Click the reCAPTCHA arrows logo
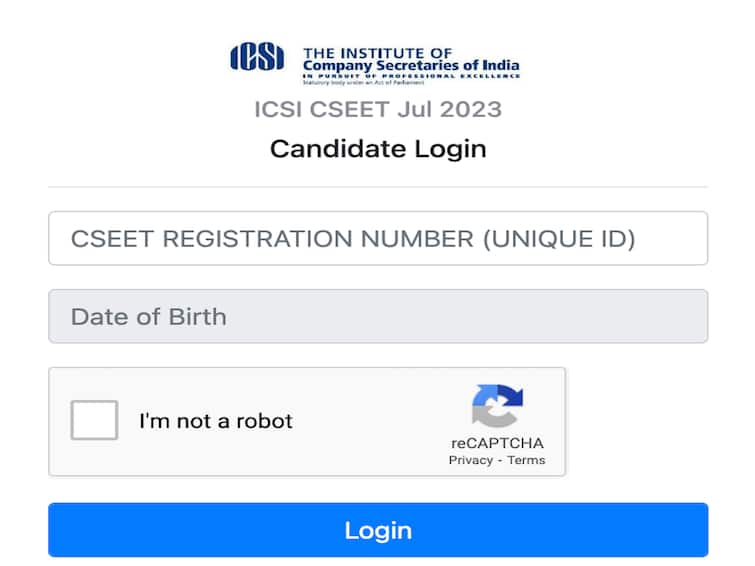Viewport: 755px width, 566px height. pyautogui.click(x=497, y=408)
